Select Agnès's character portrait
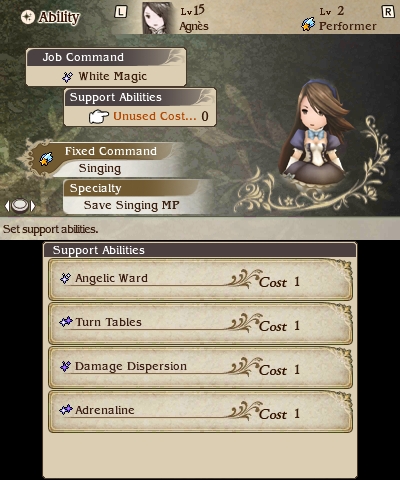400x480 pixels. click(x=157, y=18)
